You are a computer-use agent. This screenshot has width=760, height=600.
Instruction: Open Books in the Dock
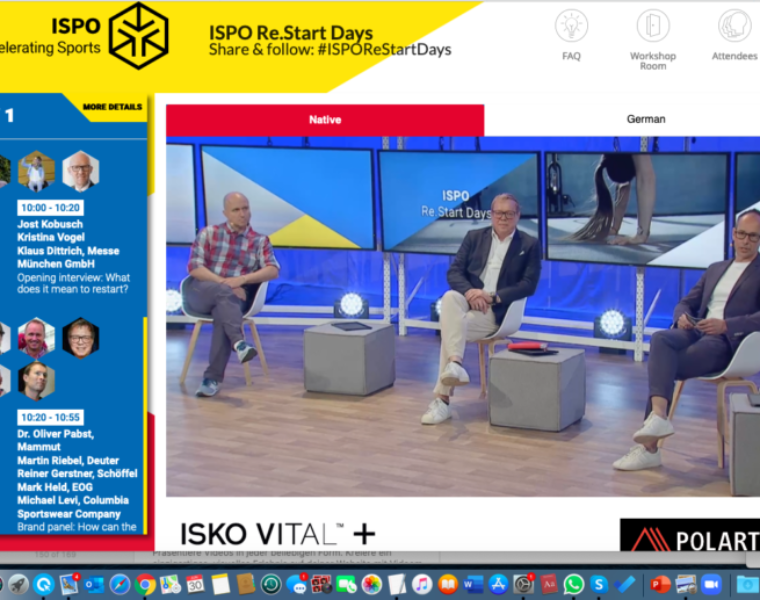[448, 584]
